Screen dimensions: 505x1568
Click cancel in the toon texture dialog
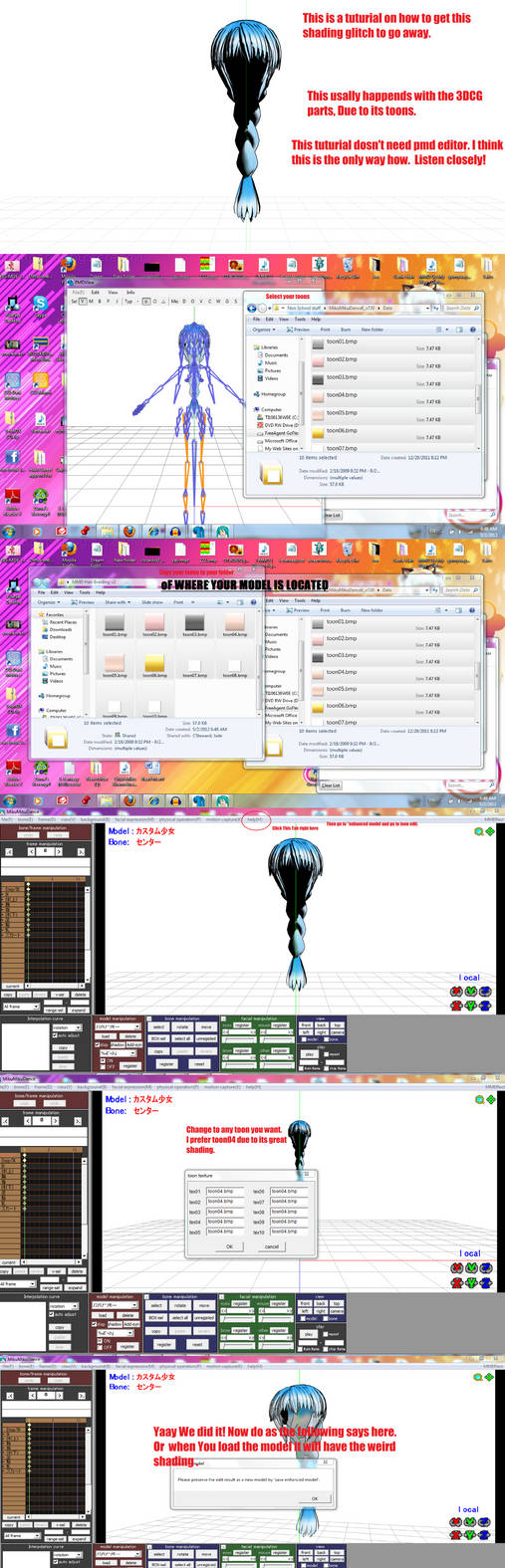coord(271,1245)
